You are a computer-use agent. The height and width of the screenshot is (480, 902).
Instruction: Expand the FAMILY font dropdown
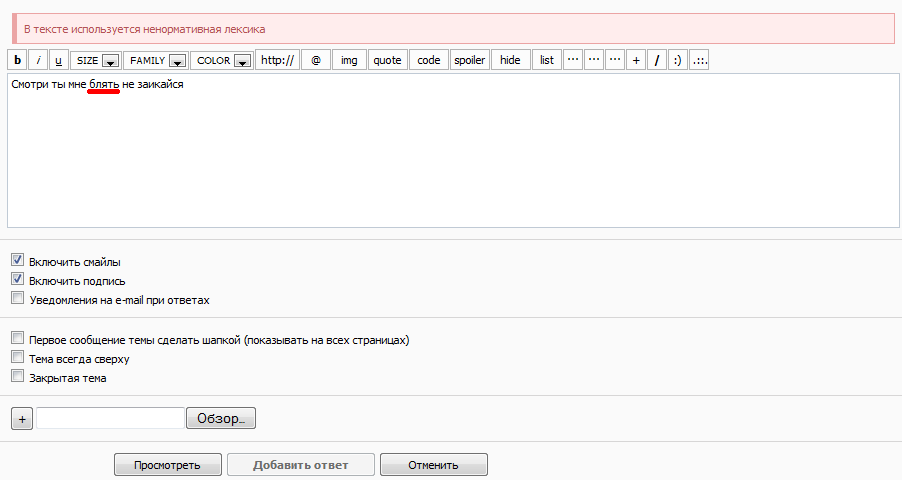point(155,60)
